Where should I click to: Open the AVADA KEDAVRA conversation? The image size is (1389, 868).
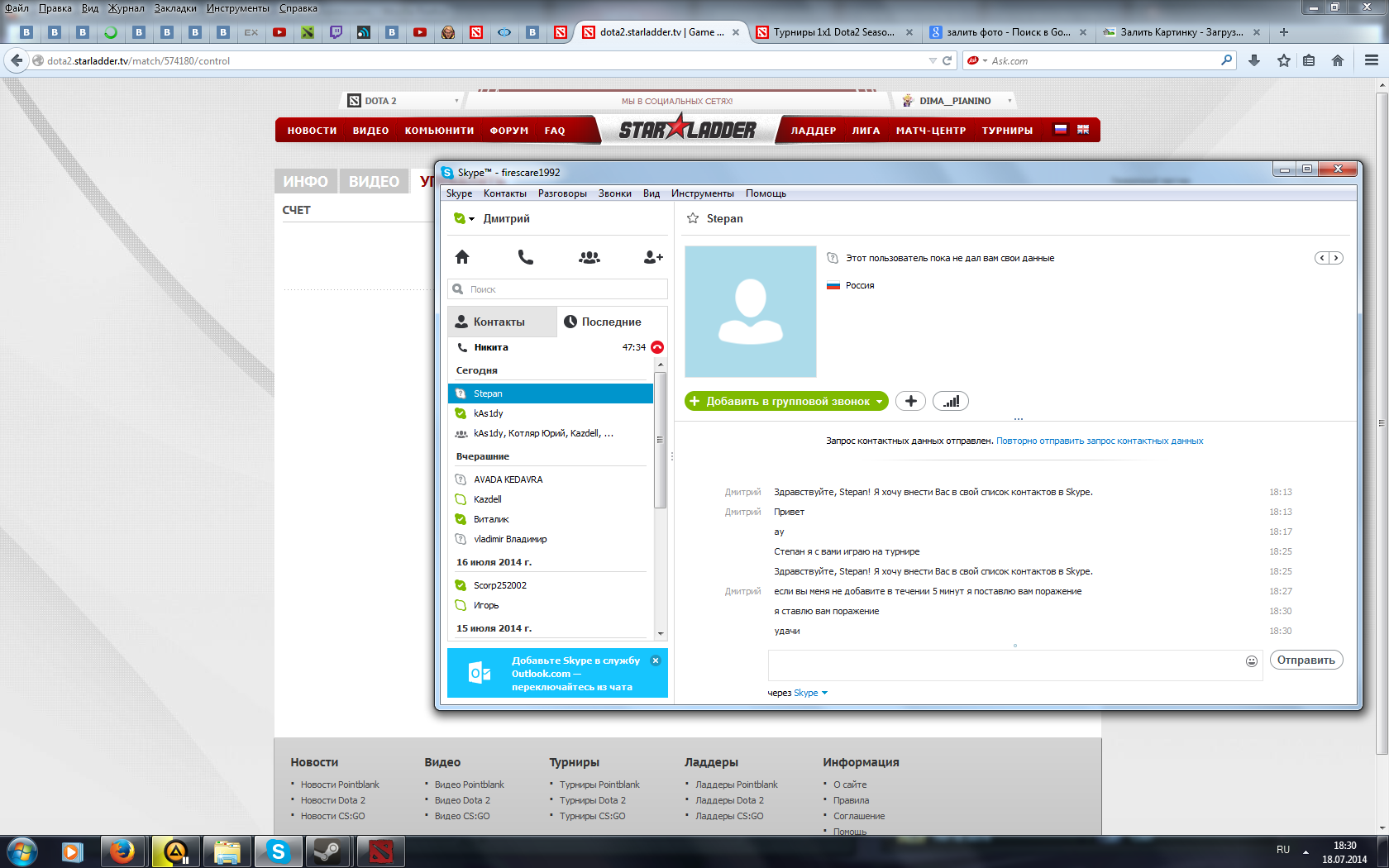551,479
